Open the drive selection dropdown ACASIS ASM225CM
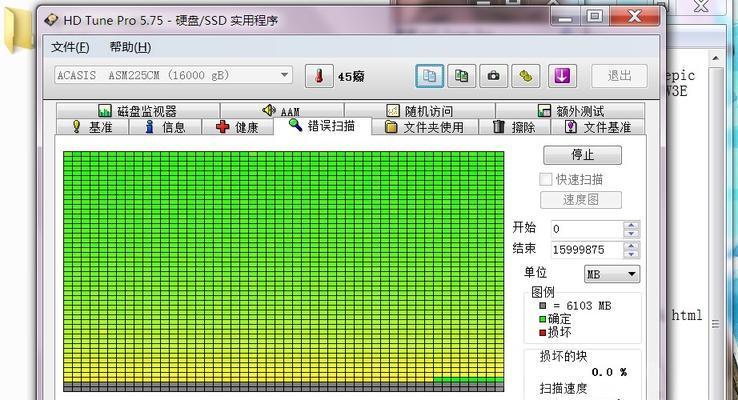 [x=173, y=75]
